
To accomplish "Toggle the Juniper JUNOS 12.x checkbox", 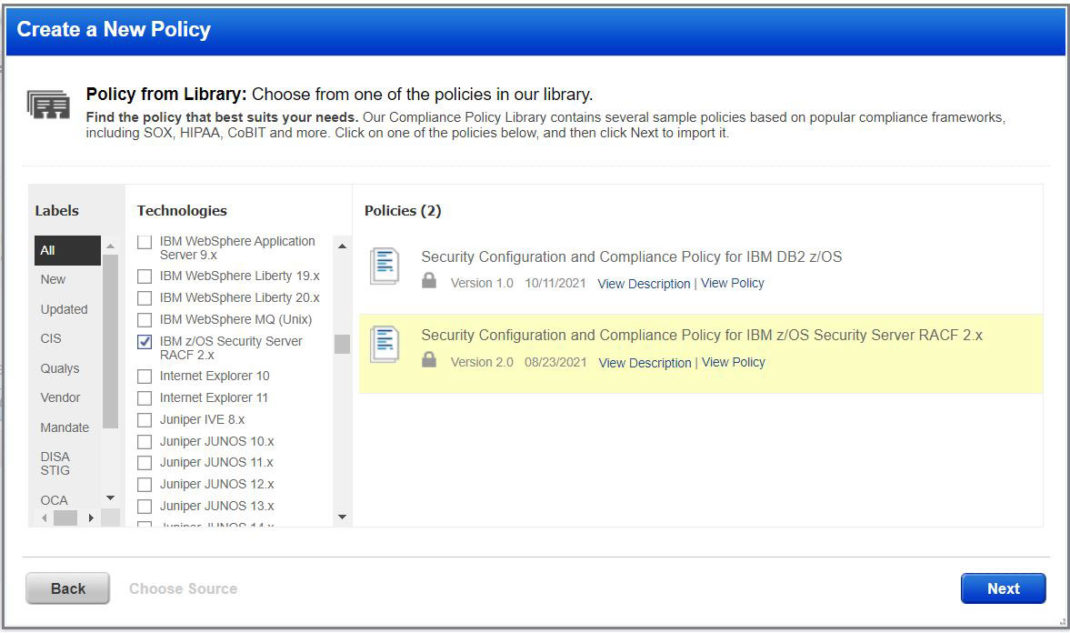I will coord(144,485).
